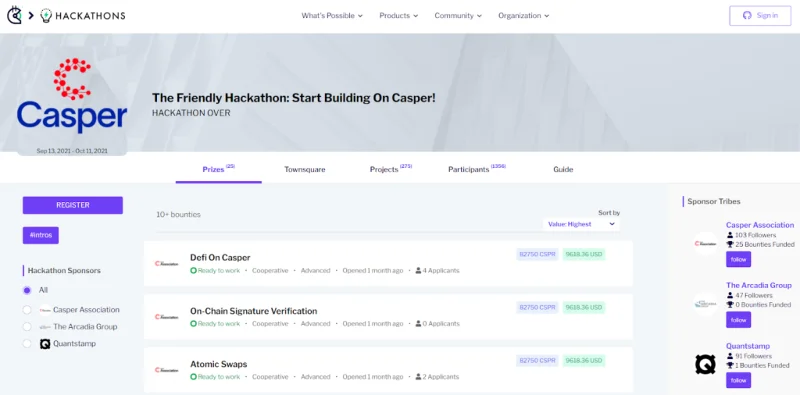Open the On-Chain Signature Verification bounty
This screenshot has height=395, width=800.
254,311
